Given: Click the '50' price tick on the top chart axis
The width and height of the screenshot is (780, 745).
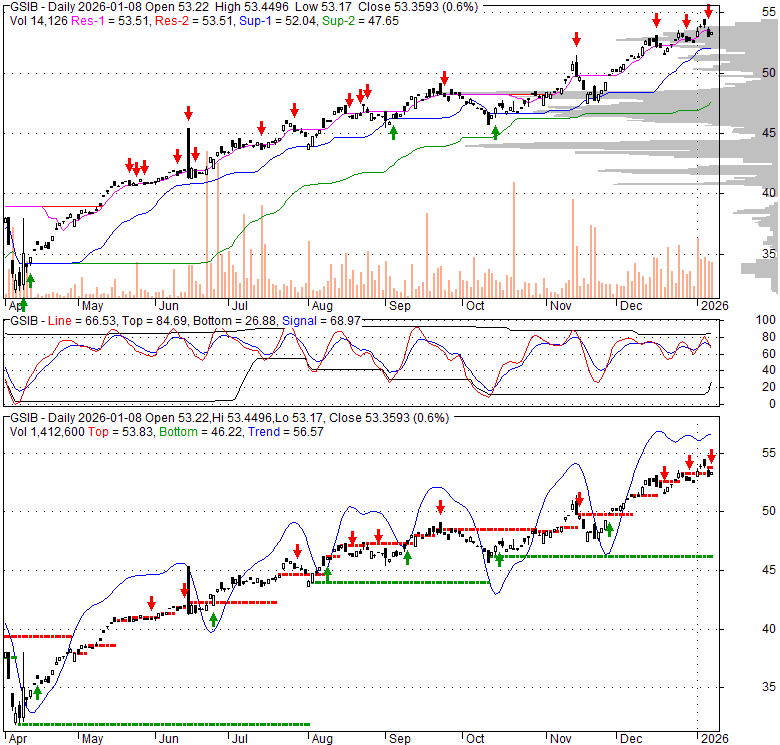Looking at the screenshot, I should [769, 73].
